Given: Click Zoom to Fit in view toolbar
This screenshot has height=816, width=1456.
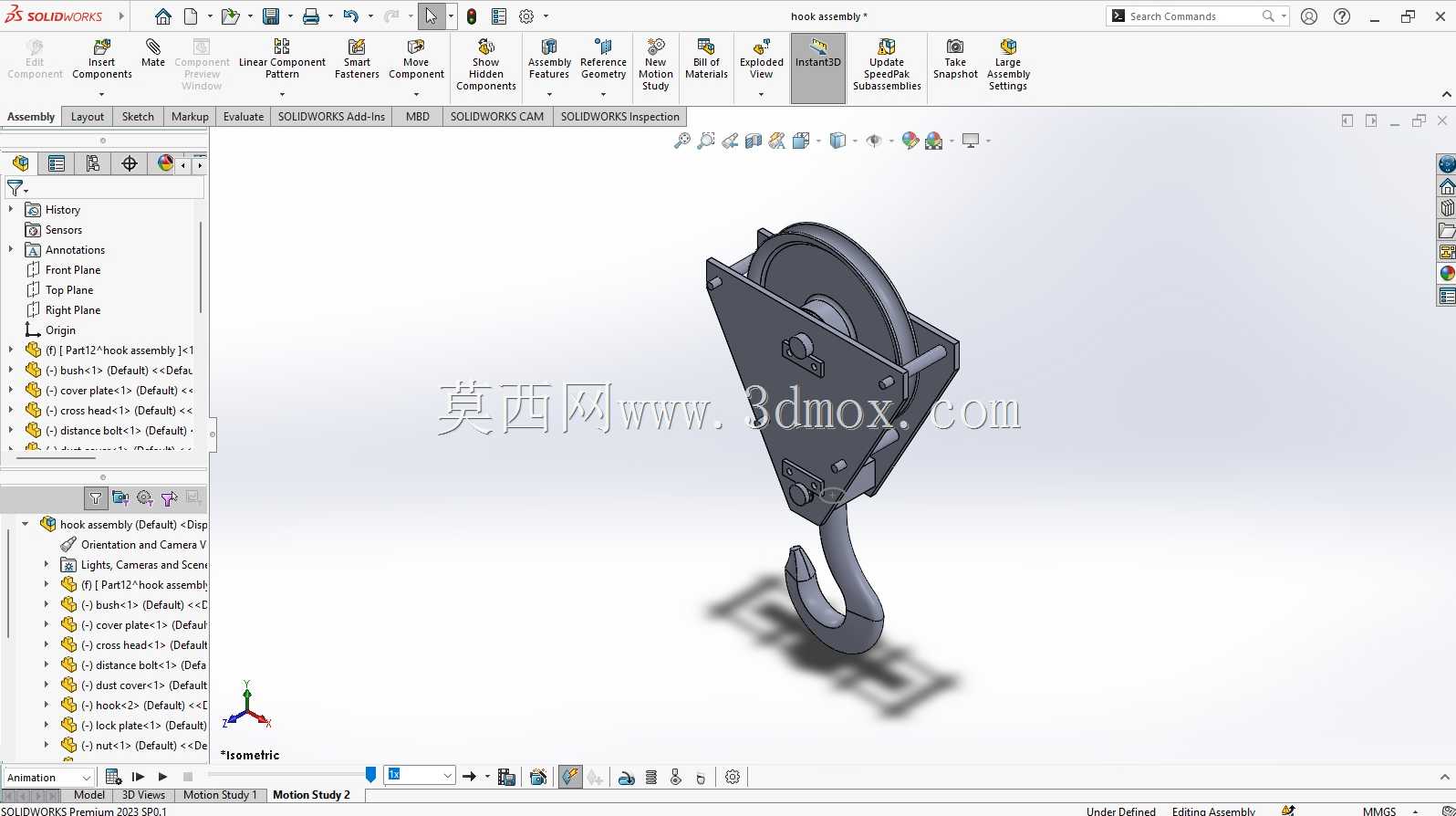Looking at the screenshot, I should click(x=682, y=141).
